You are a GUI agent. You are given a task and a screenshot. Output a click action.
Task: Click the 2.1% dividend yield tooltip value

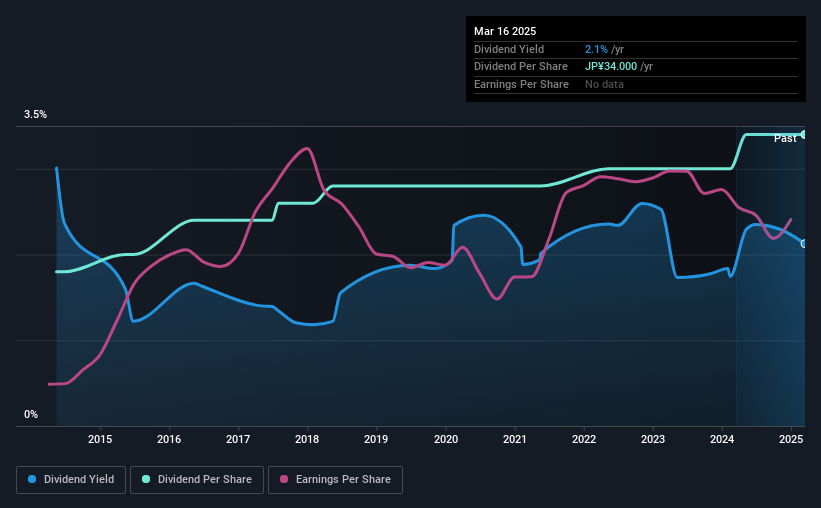coord(596,49)
